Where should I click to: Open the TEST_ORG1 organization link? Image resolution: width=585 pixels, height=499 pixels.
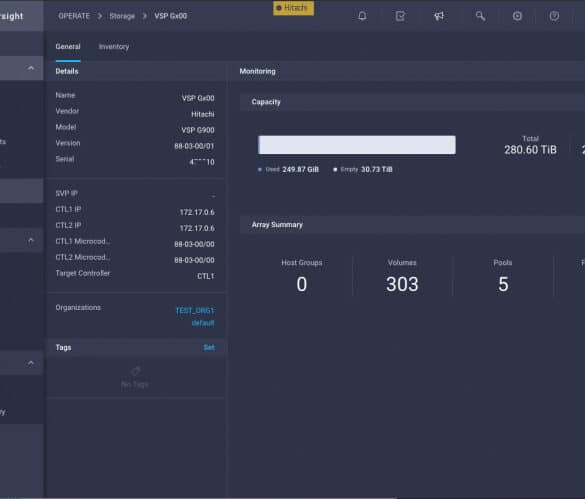tap(195, 311)
